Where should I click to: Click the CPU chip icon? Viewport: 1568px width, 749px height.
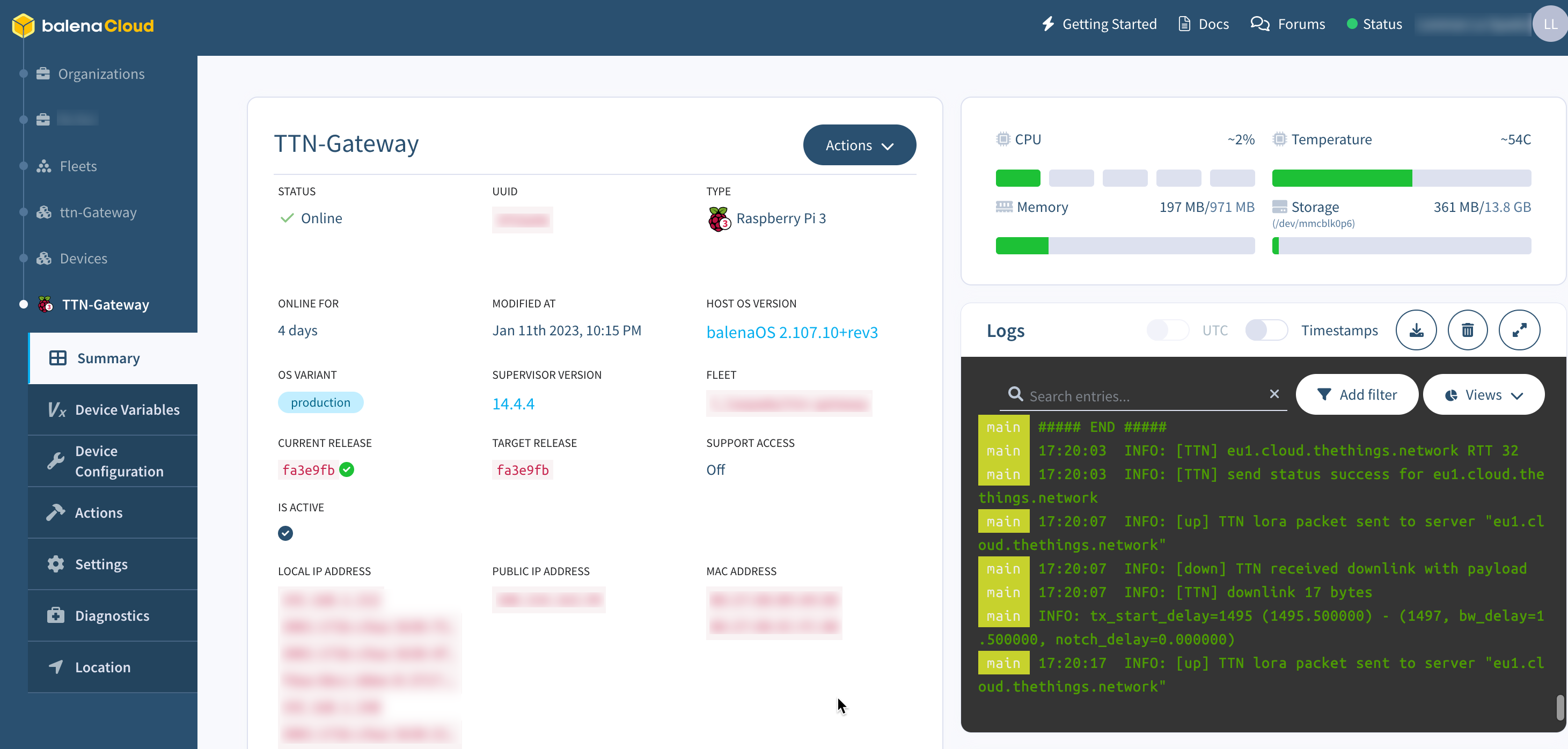[1003, 139]
